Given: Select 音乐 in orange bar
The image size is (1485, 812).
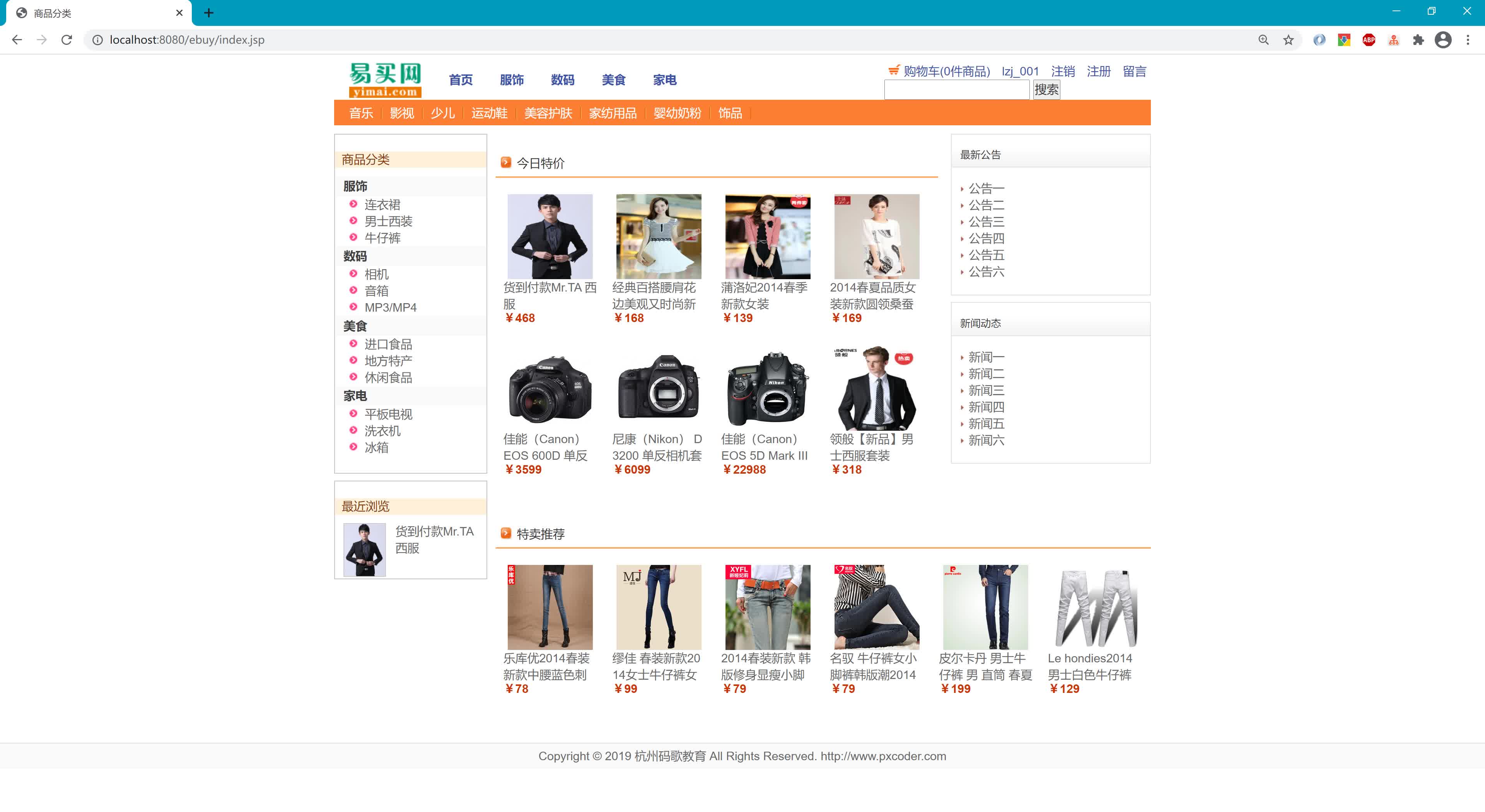Looking at the screenshot, I should pos(362,113).
